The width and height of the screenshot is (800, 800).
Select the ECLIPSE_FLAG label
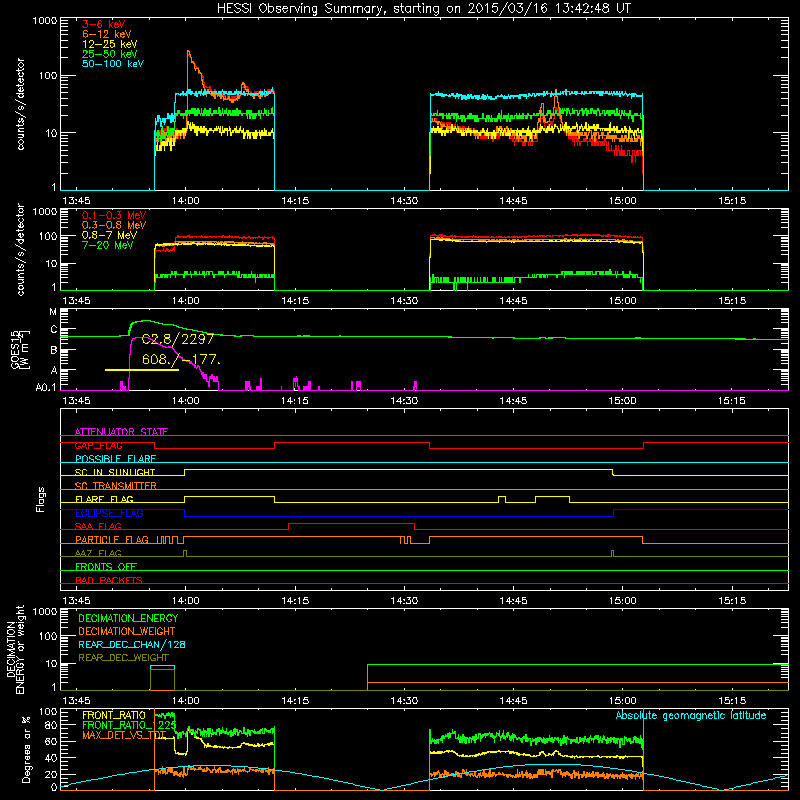[109, 513]
